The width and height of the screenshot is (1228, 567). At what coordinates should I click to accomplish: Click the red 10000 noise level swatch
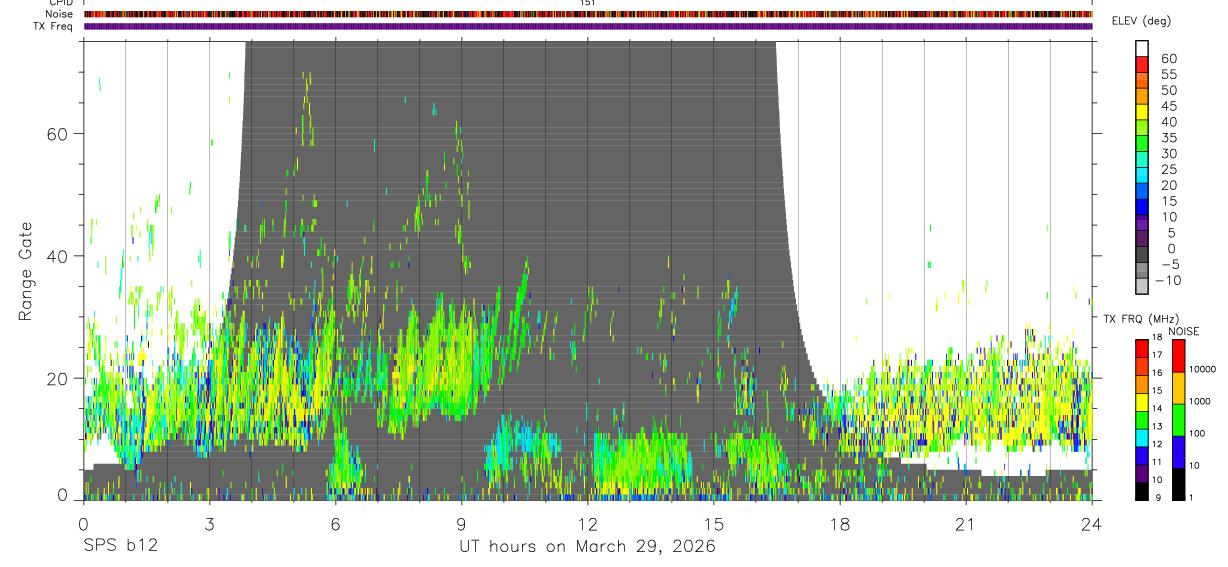[1177, 356]
